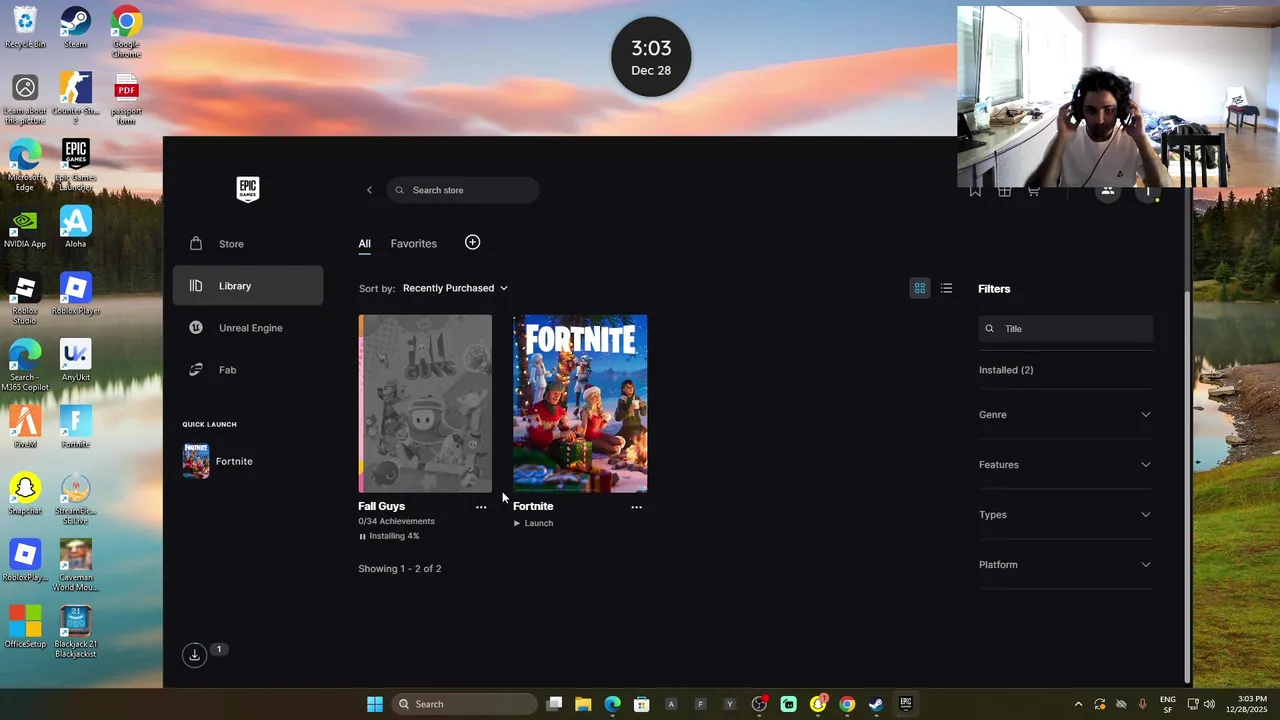The height and width of the screenshot is (720, 1280).
Task: Click the Fortnite cover thumbnail
Action: click(580, 404)
